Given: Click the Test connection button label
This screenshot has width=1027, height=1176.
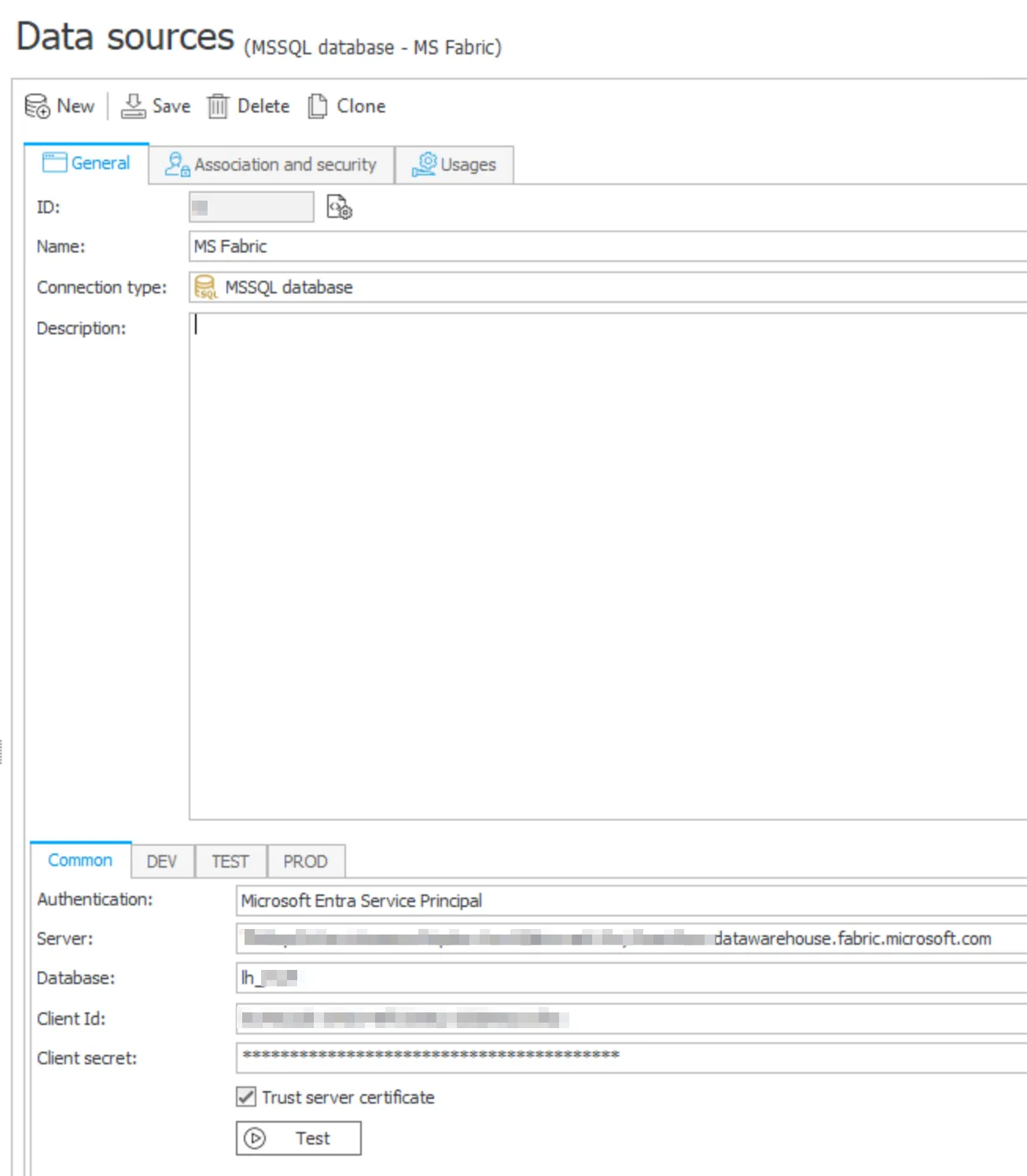Looking at the screenshot, I should click(x=313, y=1138).
